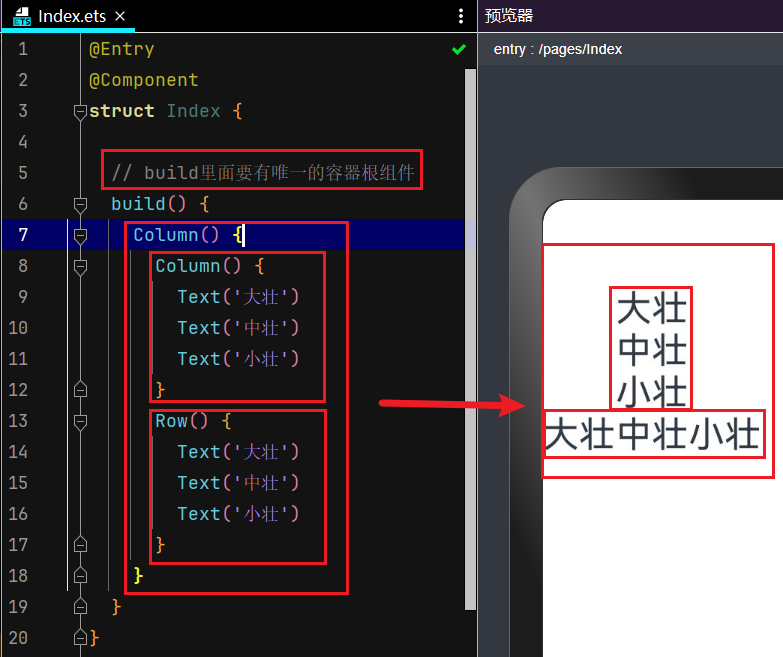The height and width of the screenshot is (657, 783).
Task: Close the Index.ets editor tab
Action: click(x=120, y=16)
